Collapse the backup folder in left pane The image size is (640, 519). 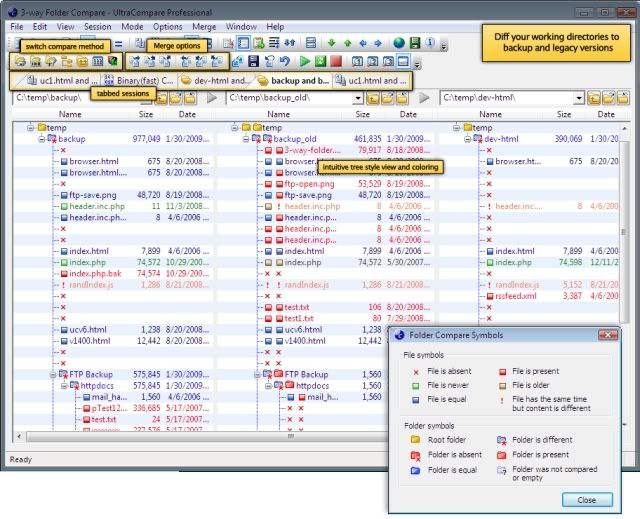click(43, 139)
